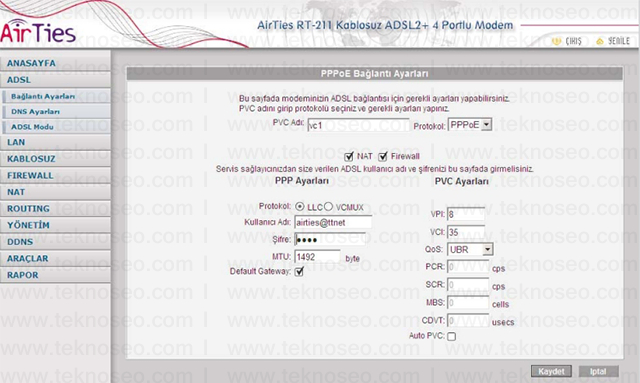Select the LLC protocol radio button
640x383 pixels.
(300, 207)
